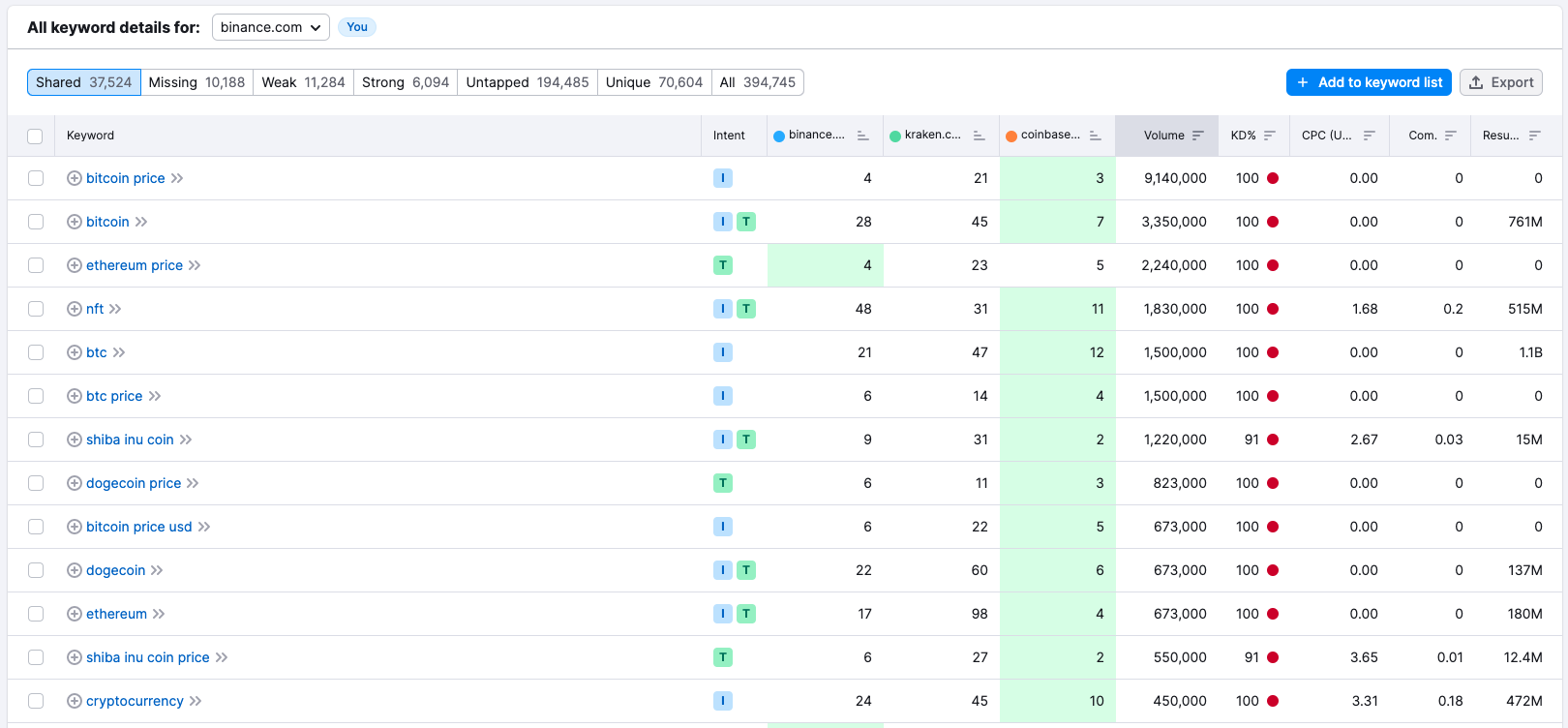
Task: Sort by binance.com position column icon
Action: point(863,136)
